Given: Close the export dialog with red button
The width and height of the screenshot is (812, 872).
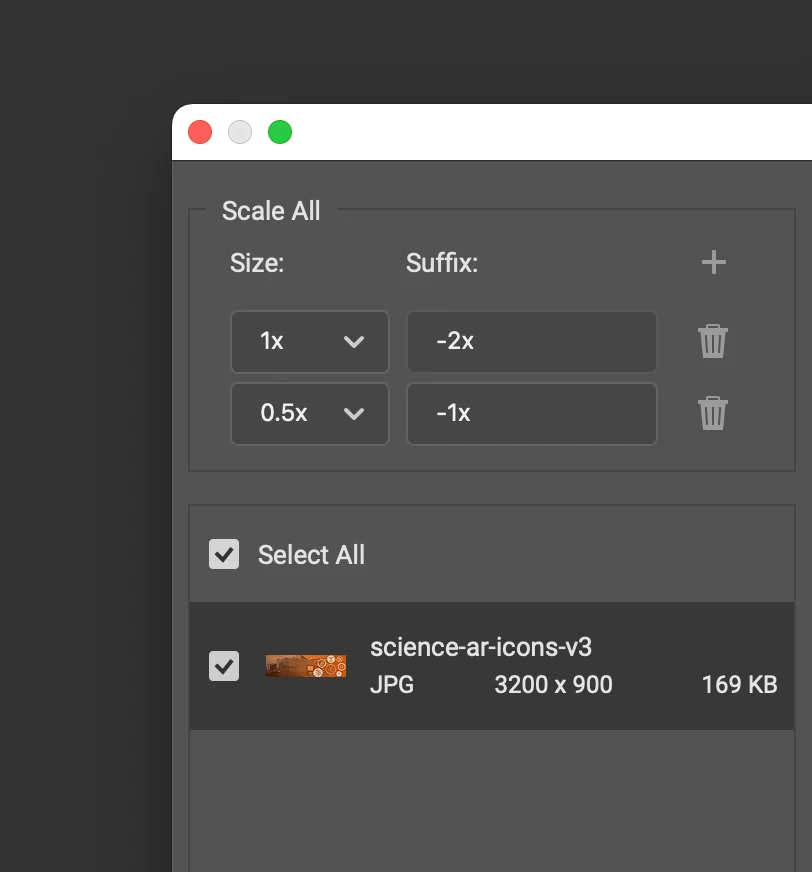Looking at the screenshot, I should pos(200,132).
